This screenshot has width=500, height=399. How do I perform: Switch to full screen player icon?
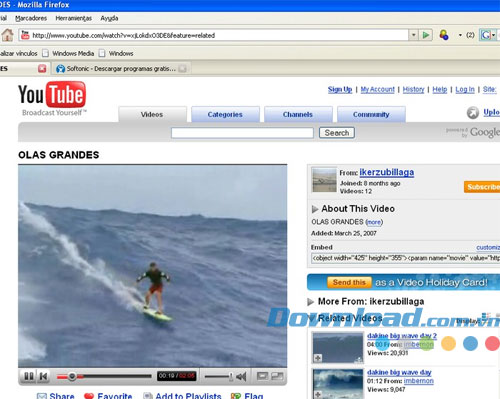[277, 376]
